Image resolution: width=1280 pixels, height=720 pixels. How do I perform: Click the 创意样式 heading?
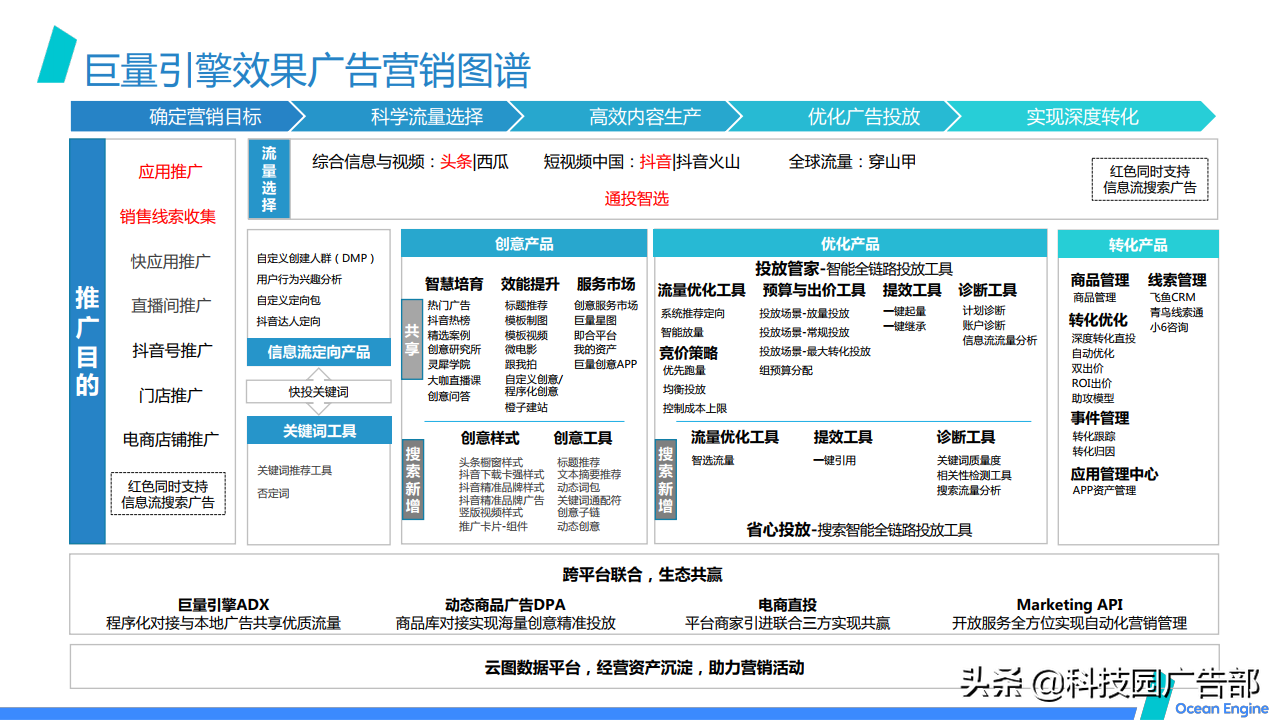click(x=490, y=439)
